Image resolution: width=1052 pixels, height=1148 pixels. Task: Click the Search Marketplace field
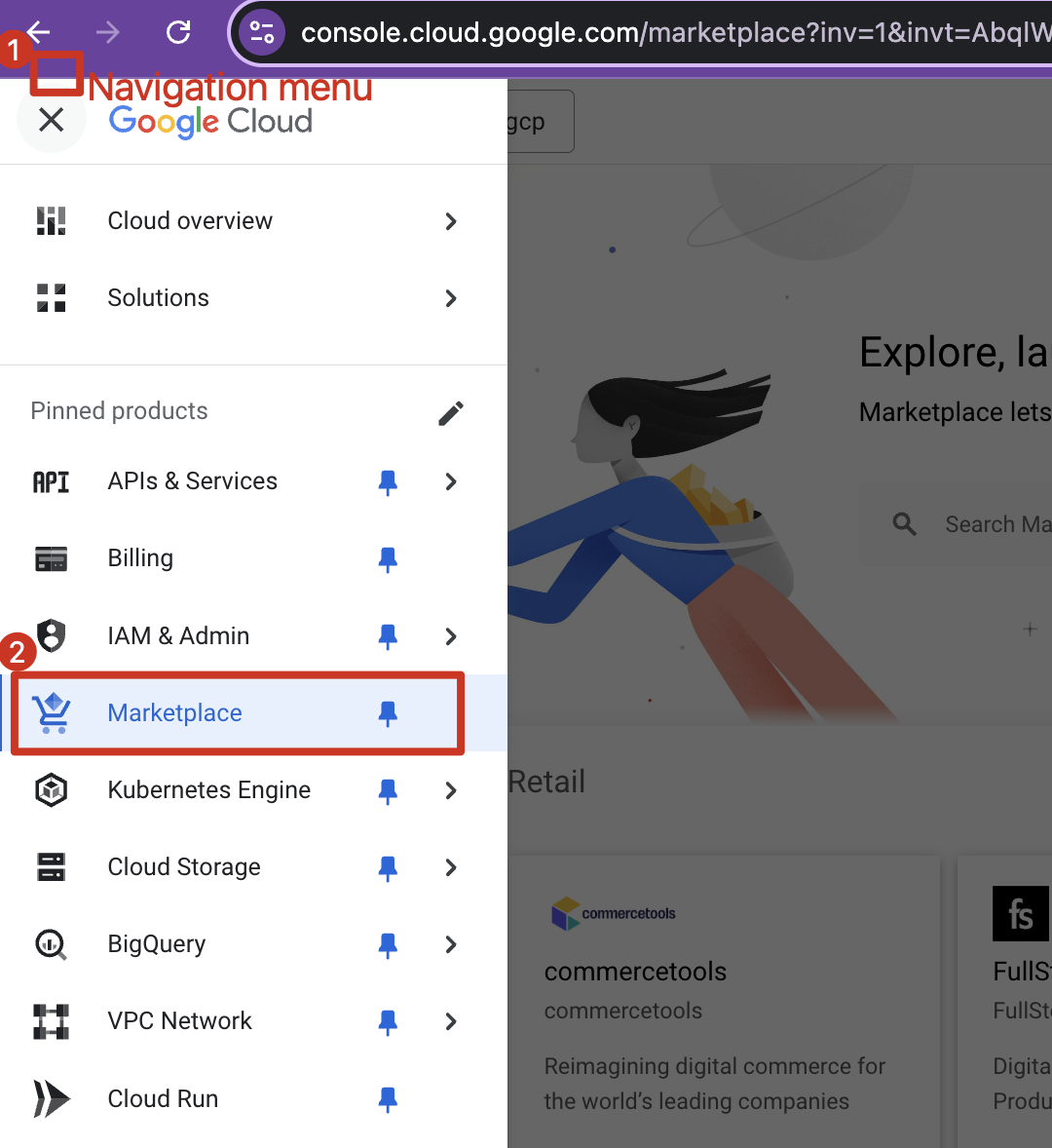coord(994,524)
